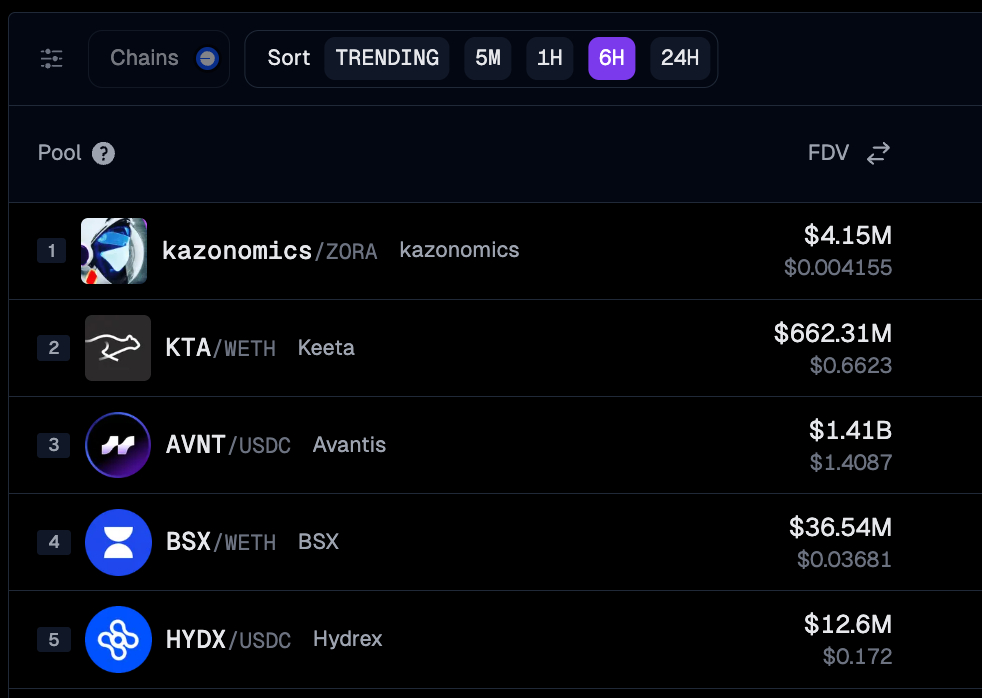982x698 pixels.
Task: Open the filter settings sliders icon
Action: click(x=52, y=58)
